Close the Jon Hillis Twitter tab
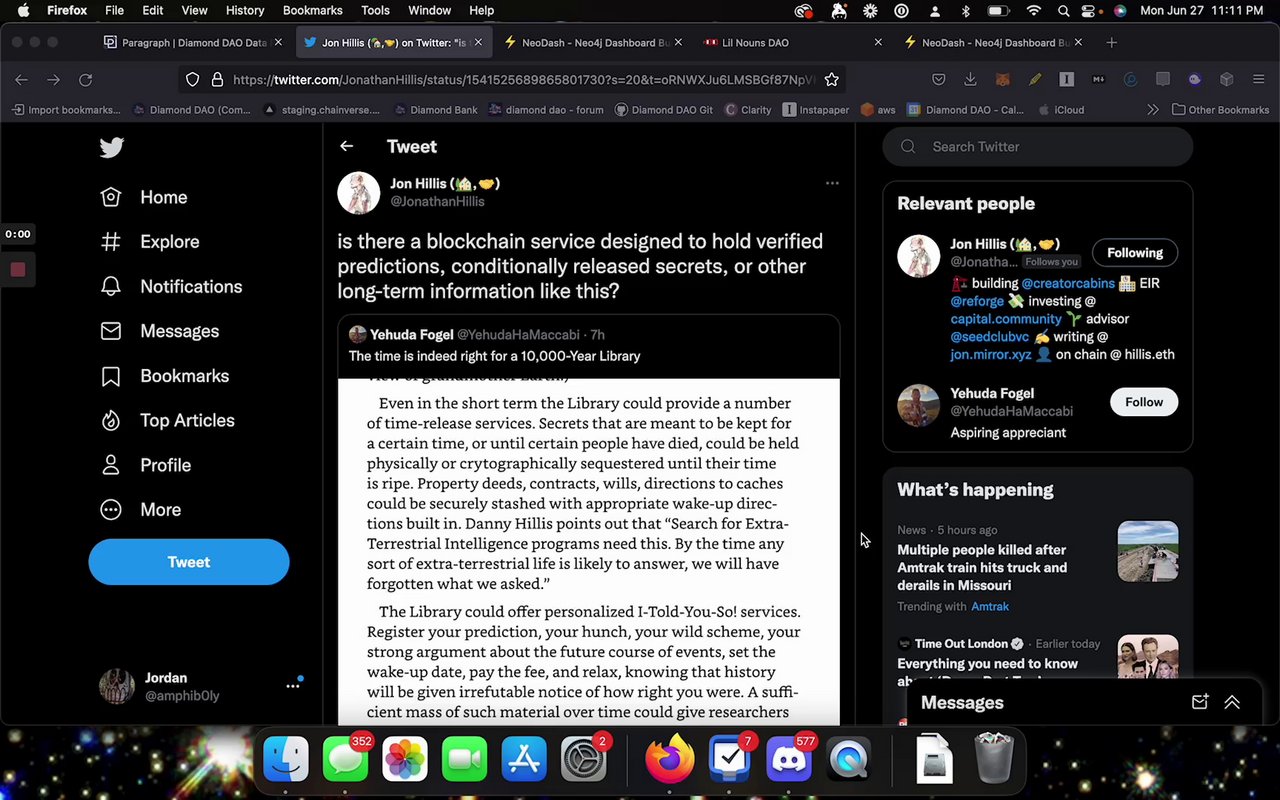Viewport: 1280px width, 800px height. pos(478,43)
